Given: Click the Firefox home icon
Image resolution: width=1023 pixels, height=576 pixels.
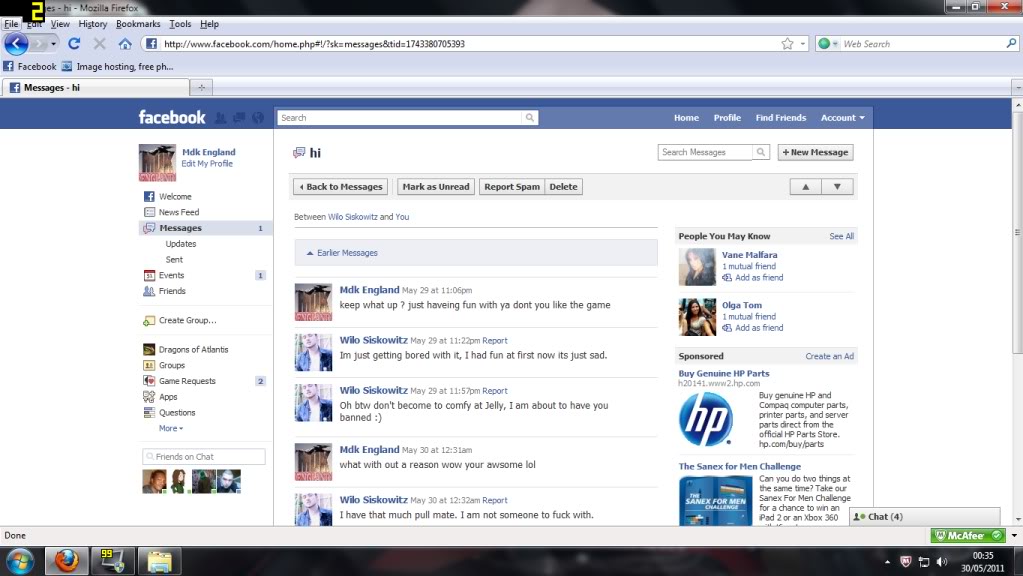Looking at the screenshot, I should click(x=125, y=44).
